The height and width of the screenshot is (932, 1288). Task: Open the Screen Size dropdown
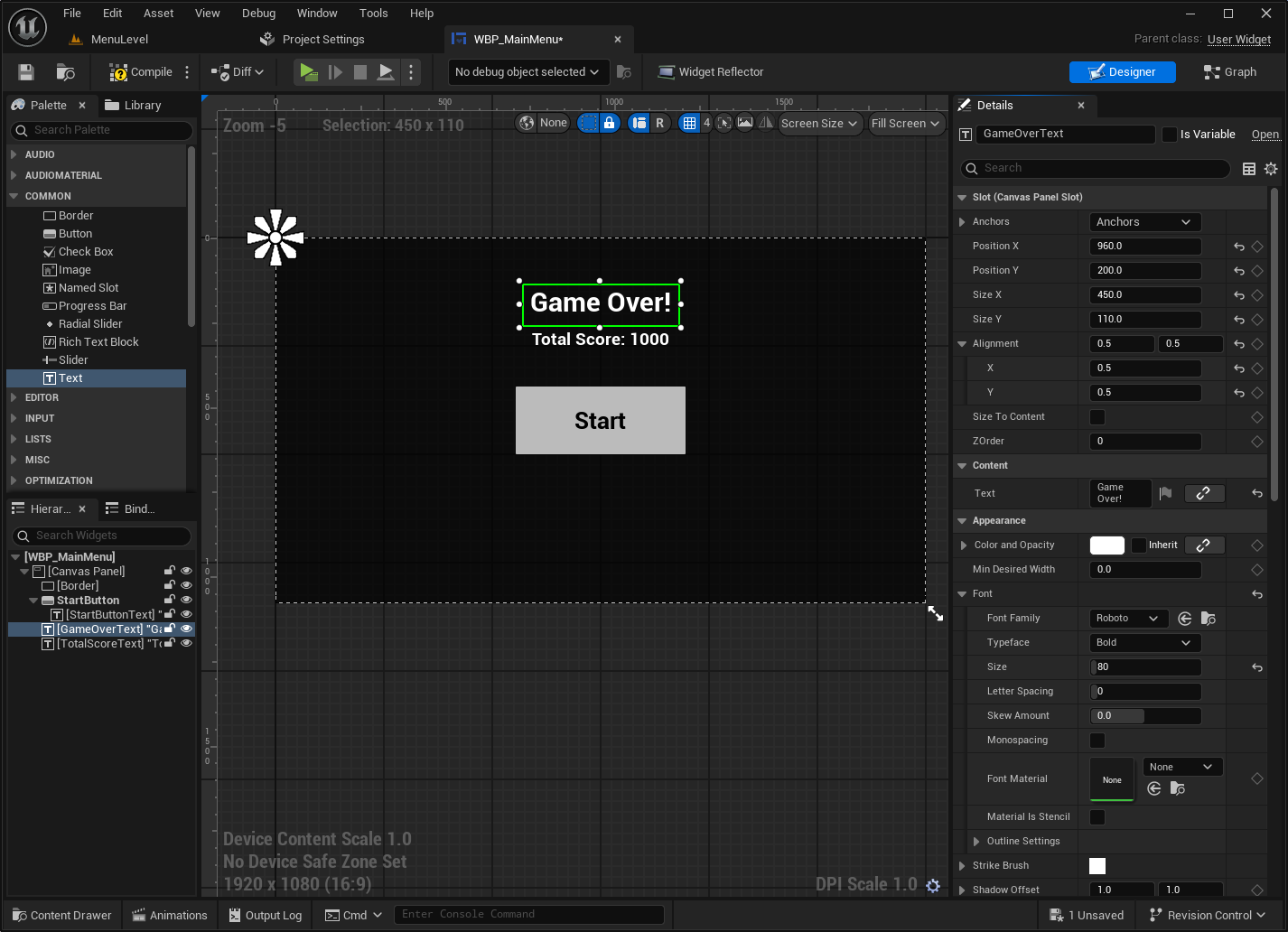coord(819,123)
